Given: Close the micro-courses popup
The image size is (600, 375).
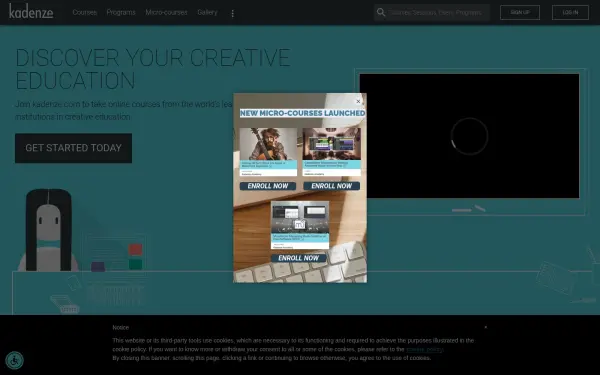Looking at the screenshot, I should click(358, 101).
